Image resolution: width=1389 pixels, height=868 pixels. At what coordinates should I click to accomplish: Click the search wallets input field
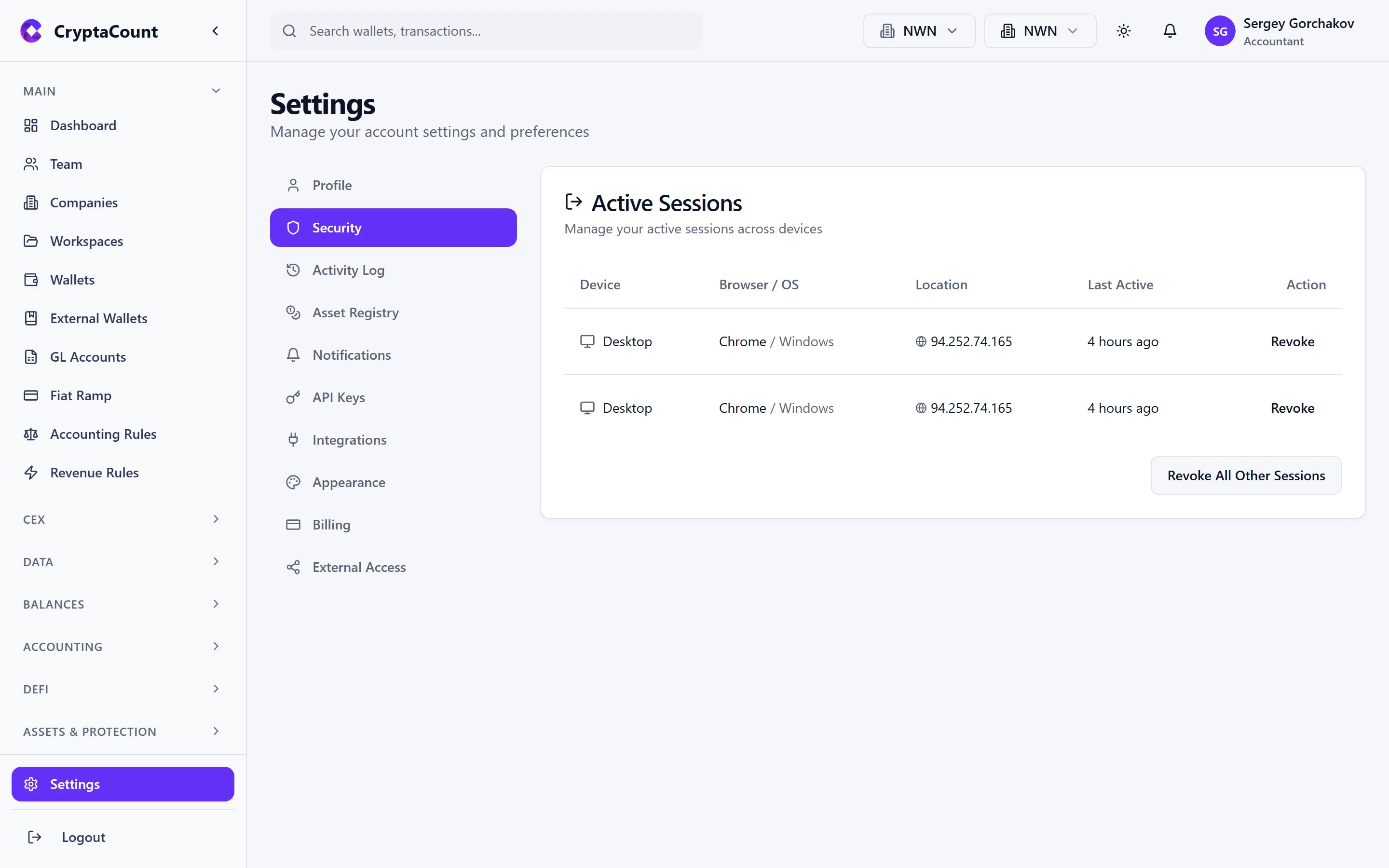point(486,31)
